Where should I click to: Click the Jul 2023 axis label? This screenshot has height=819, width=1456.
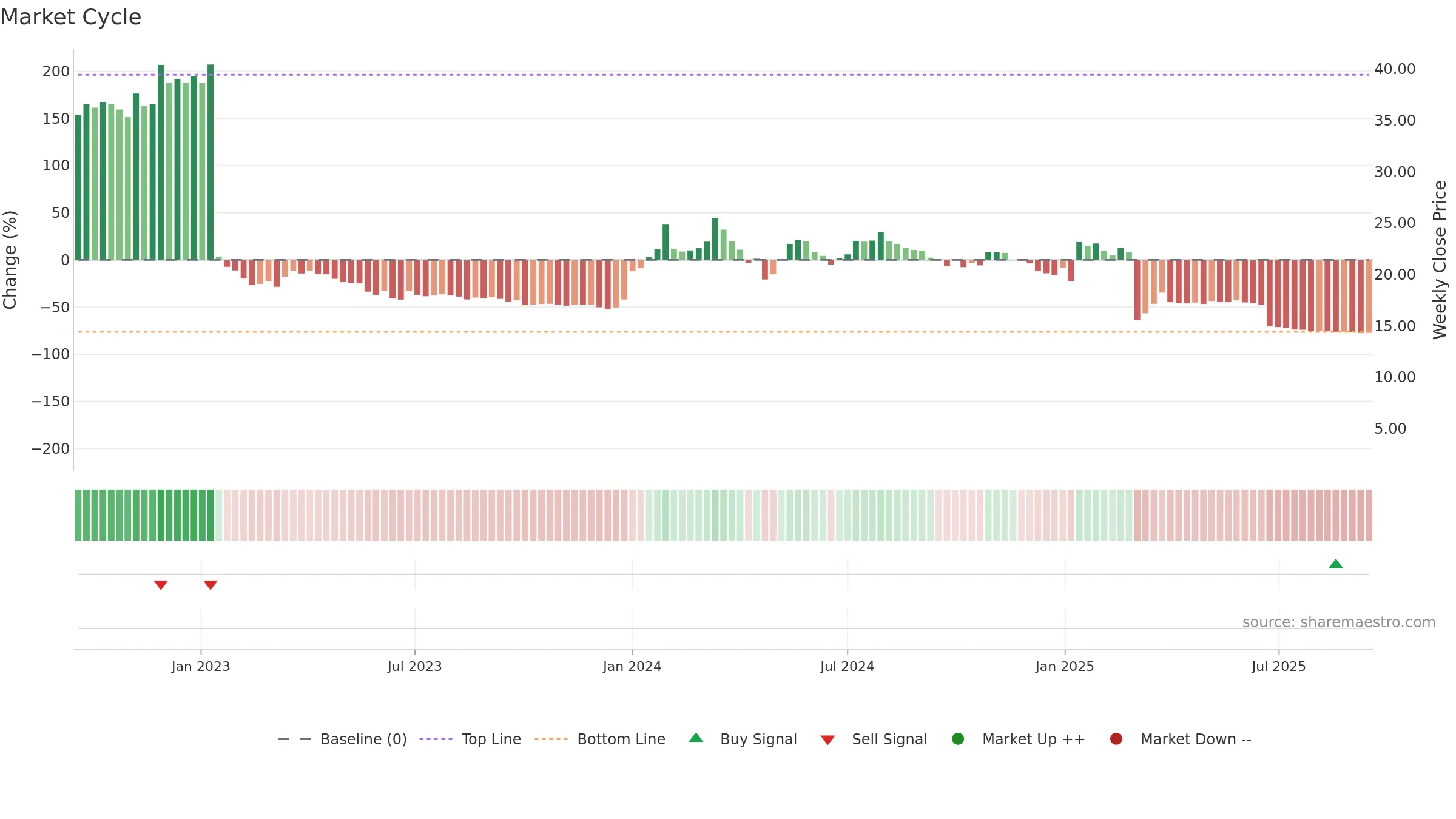click(x=415, y=666)
